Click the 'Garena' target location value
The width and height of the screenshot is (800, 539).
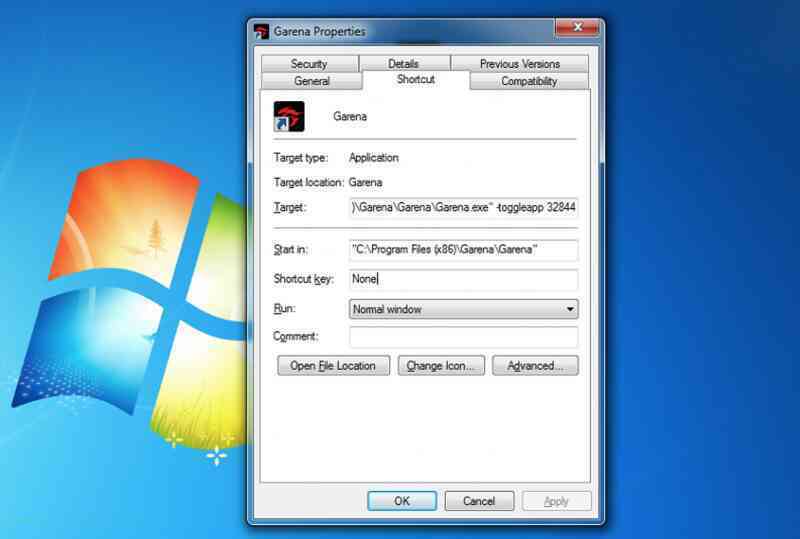point(365,182)
